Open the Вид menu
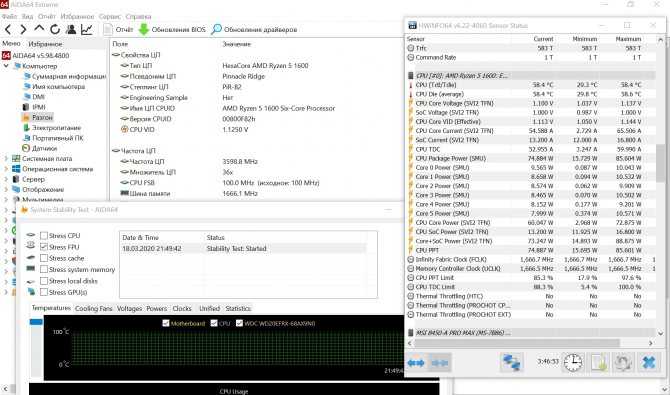Screen dimensions: 670x395 [x=27, y=16]
